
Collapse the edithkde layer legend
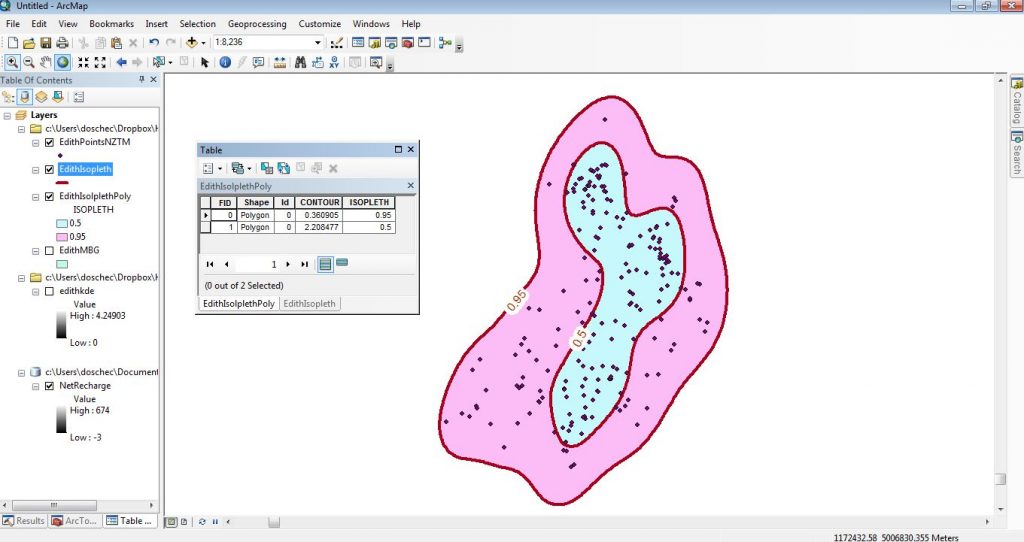point(35,291)
